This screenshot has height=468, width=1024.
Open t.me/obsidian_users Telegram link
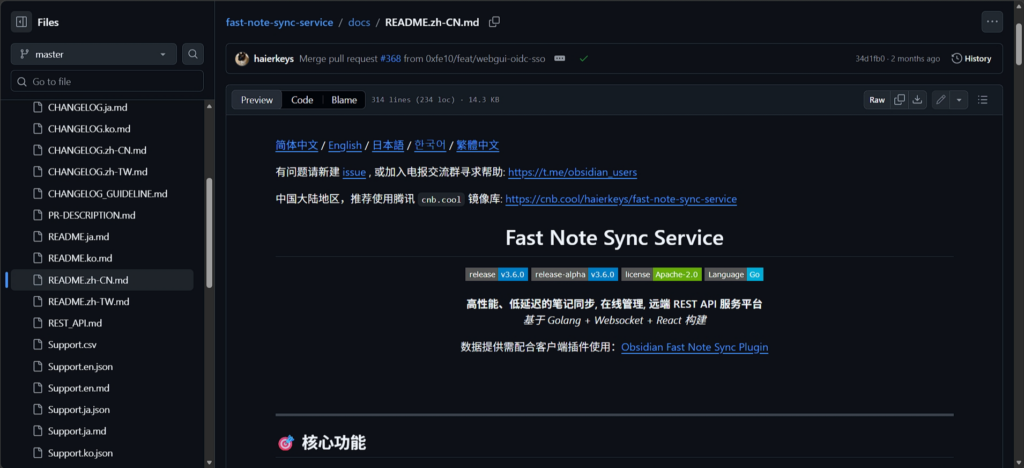pos(573,172)
